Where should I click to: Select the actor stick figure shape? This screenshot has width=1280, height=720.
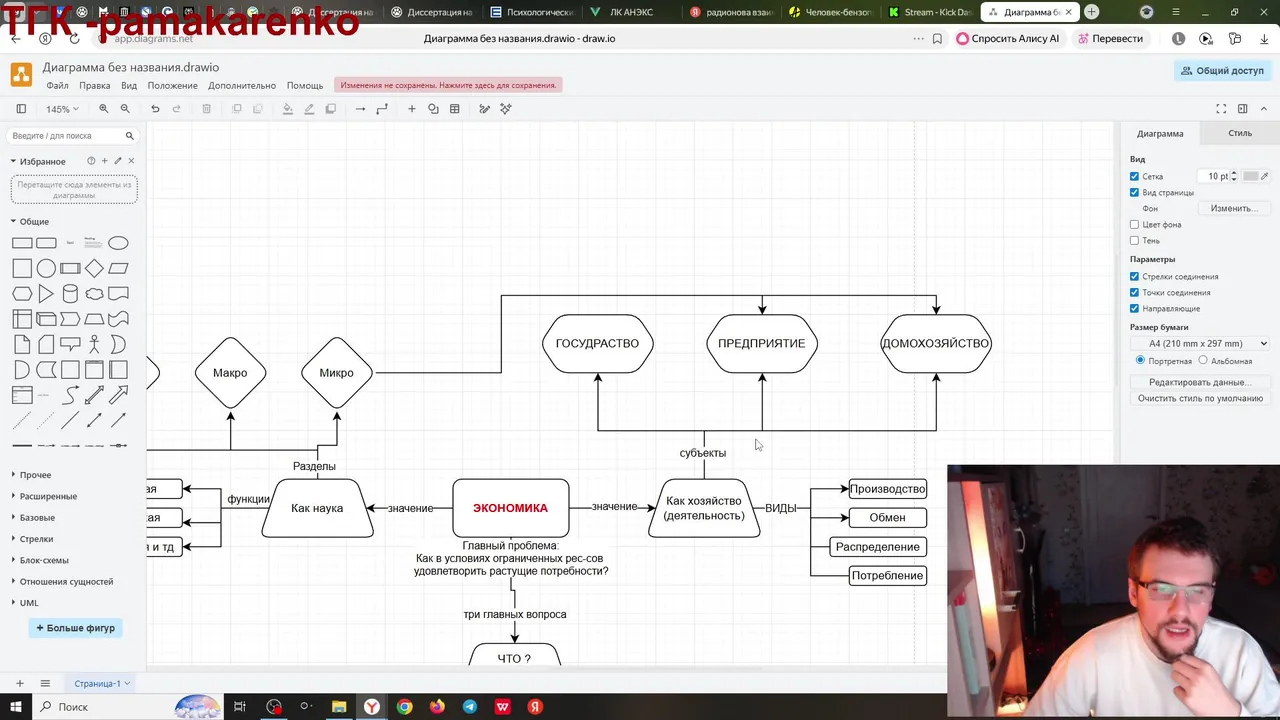coord(94,345)
